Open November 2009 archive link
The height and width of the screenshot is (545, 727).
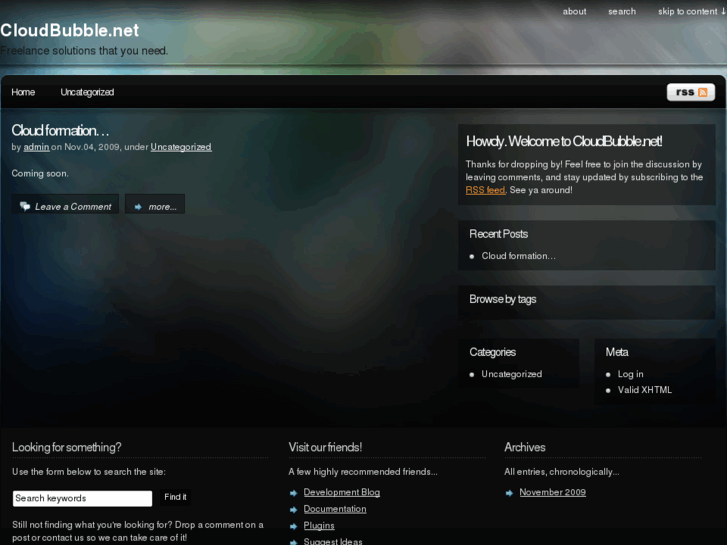[x=553, y=492]
